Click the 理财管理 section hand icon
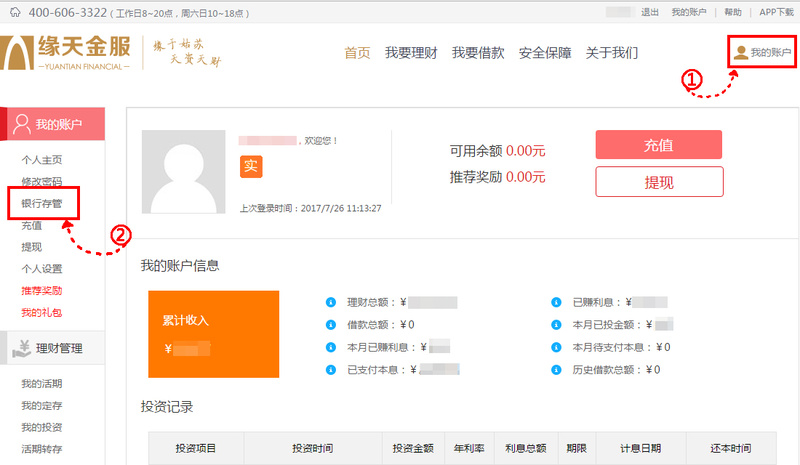Viewport: 800px width, 465px height. click(x=21, y=348)
